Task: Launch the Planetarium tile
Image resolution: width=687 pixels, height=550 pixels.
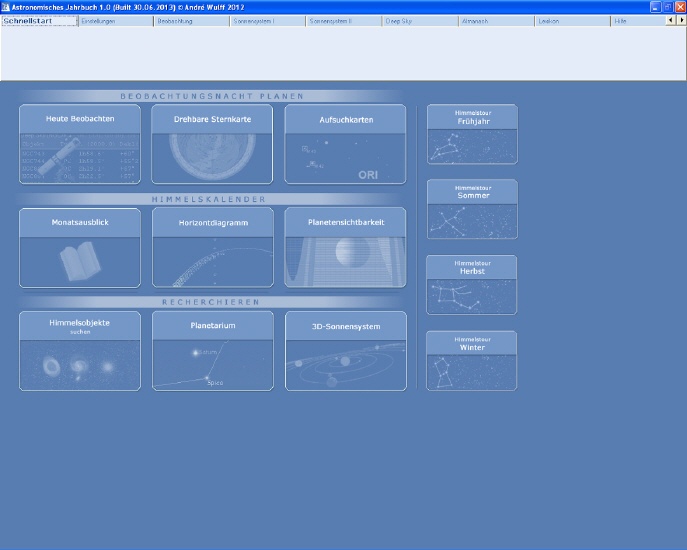Action: click(x=212, y=351)
